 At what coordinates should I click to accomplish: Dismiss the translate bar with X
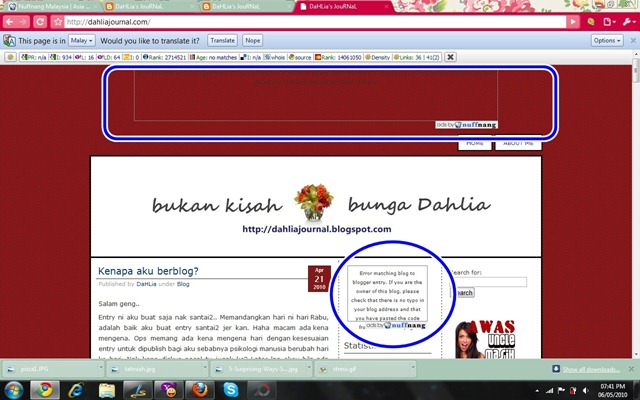click(x=633, y=40)
